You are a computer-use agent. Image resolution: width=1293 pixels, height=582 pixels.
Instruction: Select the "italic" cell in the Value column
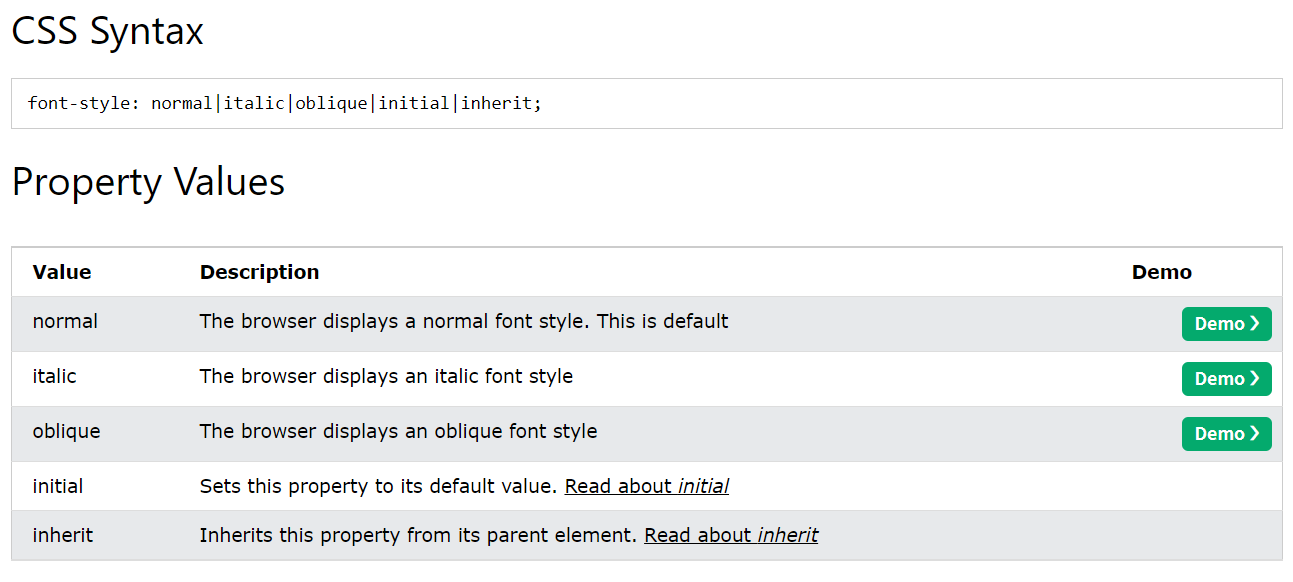55,377
